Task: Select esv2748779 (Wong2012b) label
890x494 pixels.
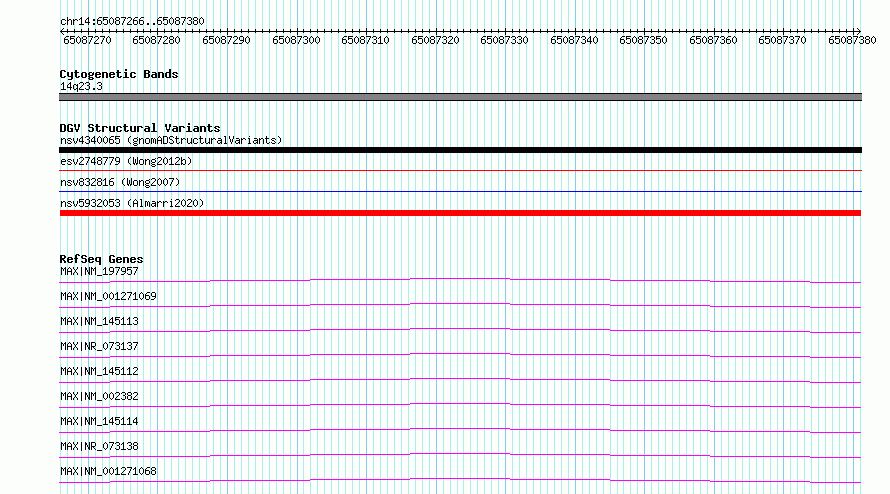Action: click(x=126, y=161)
